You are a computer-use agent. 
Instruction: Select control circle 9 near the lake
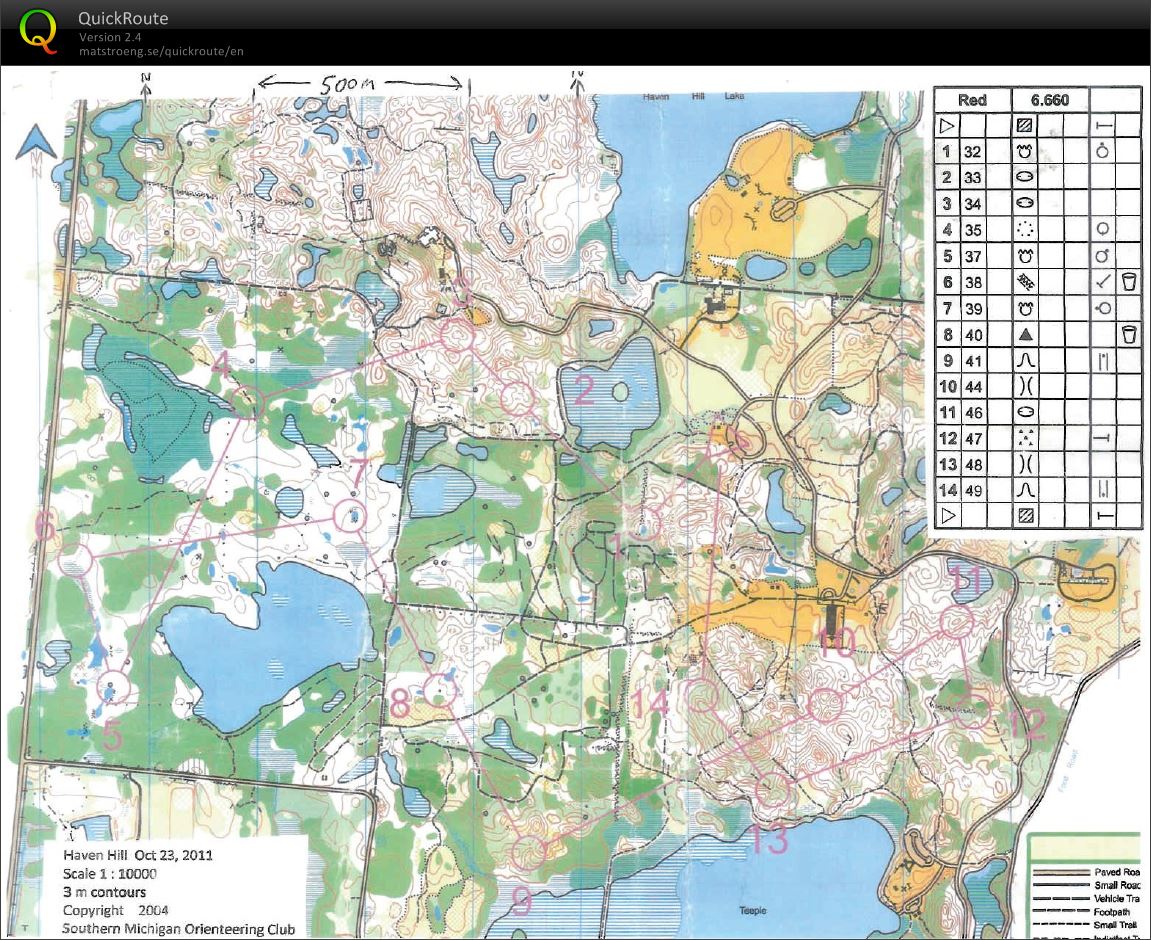pyautogui.click(x=528, y=852)
